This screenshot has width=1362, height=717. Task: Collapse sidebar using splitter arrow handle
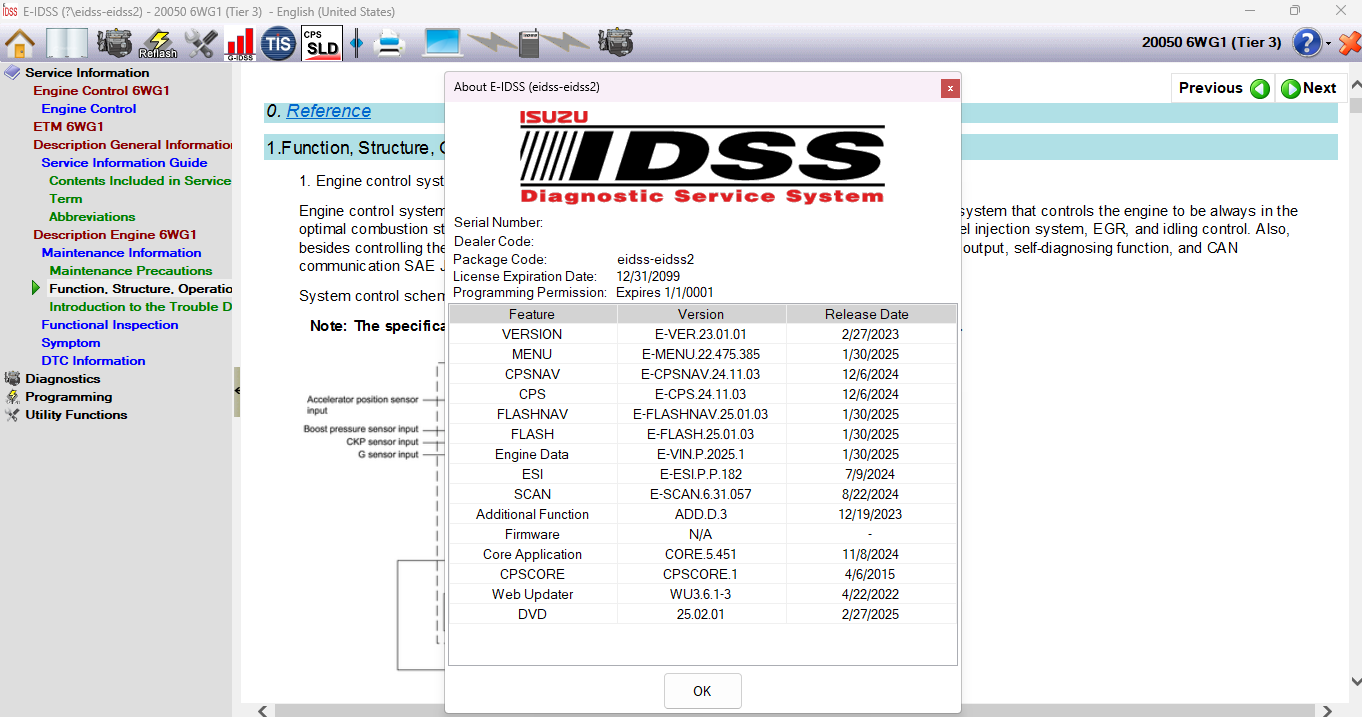tap(237, 390)
